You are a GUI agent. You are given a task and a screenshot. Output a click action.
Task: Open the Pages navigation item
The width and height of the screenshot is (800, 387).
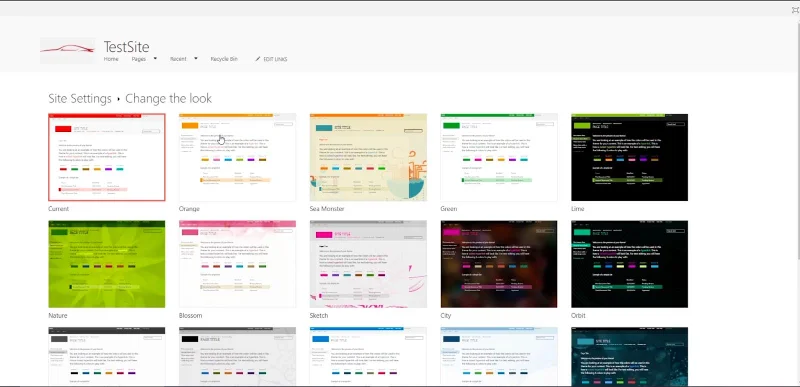point(139,59)
